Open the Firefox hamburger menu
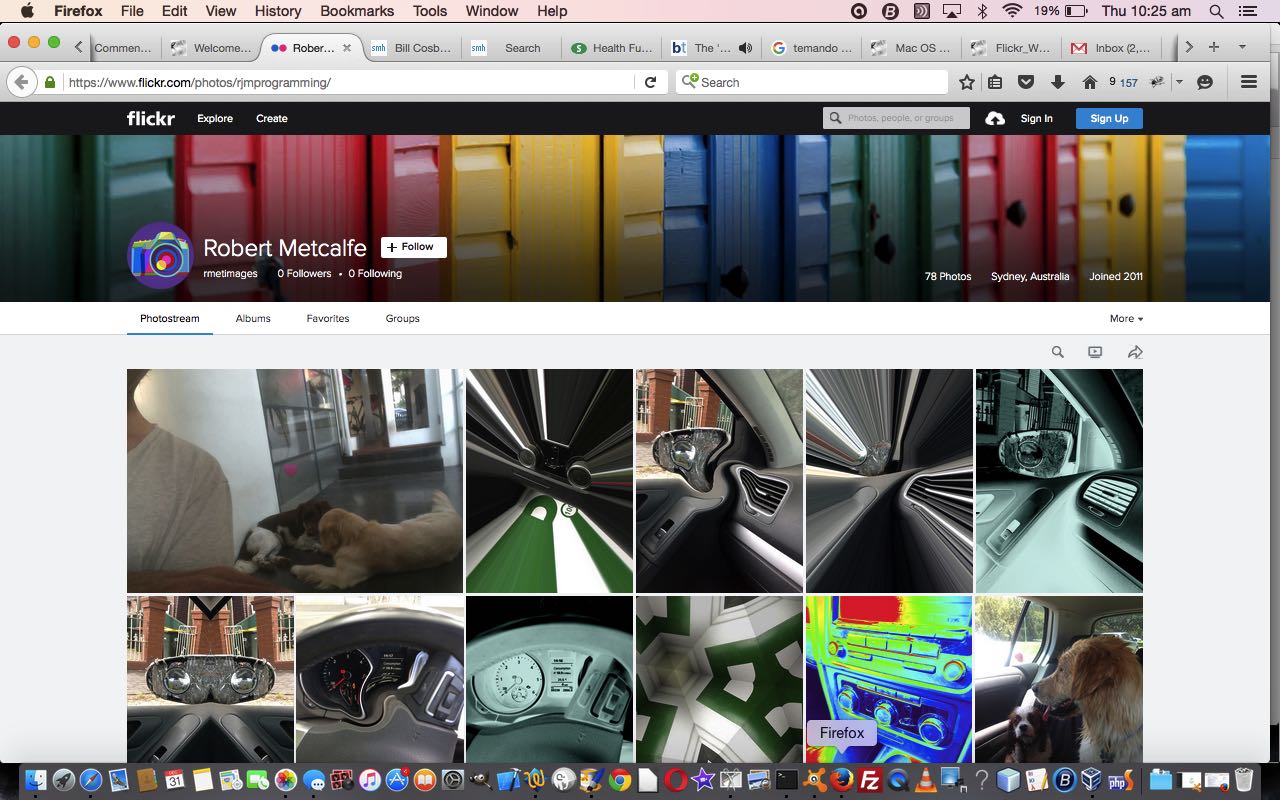The width and height of the screenshot is (1280, 800). click(x=1248, y=82)
